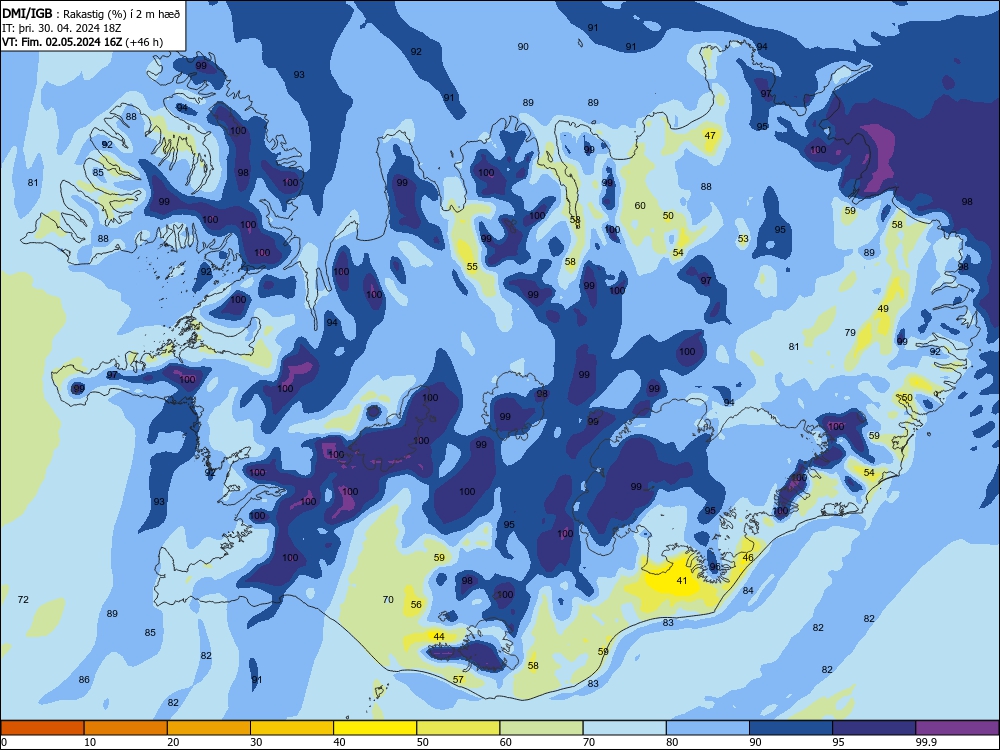Image resolution: width=1000 pixels, height=750 pixels.
Task: Click the map value '53'
Action: click(x=743, y=239)
